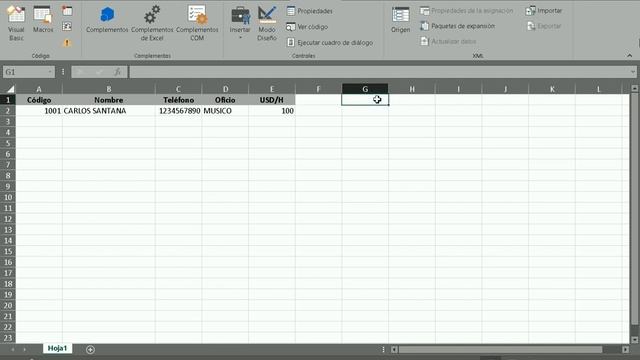The image size is (640, 360).
Task: Select column G header
Action: point(365,89)
